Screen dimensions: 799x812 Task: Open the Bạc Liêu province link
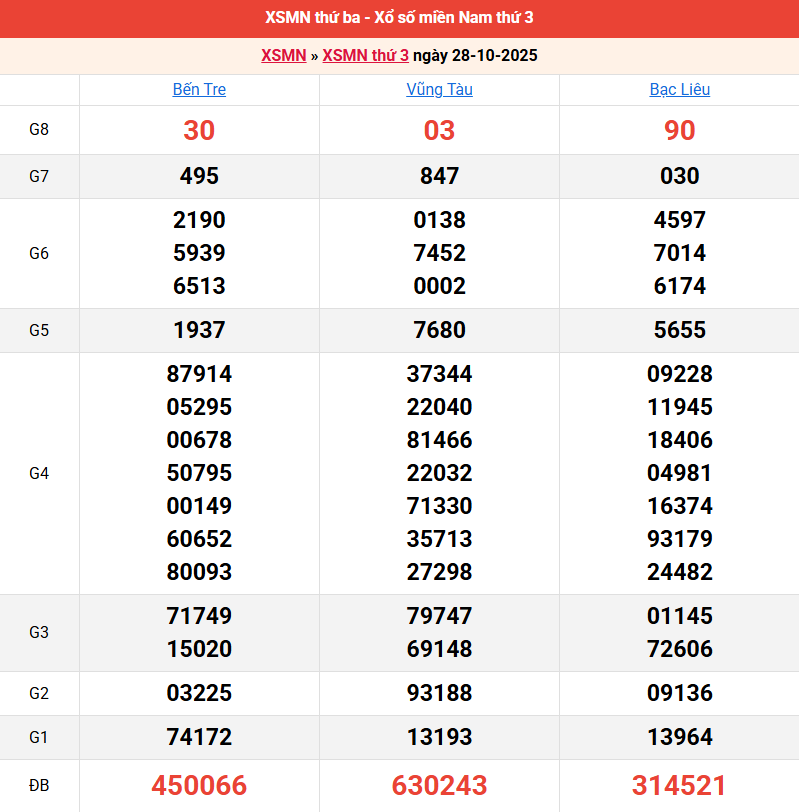pyautogui.click(x=679, y=89)
